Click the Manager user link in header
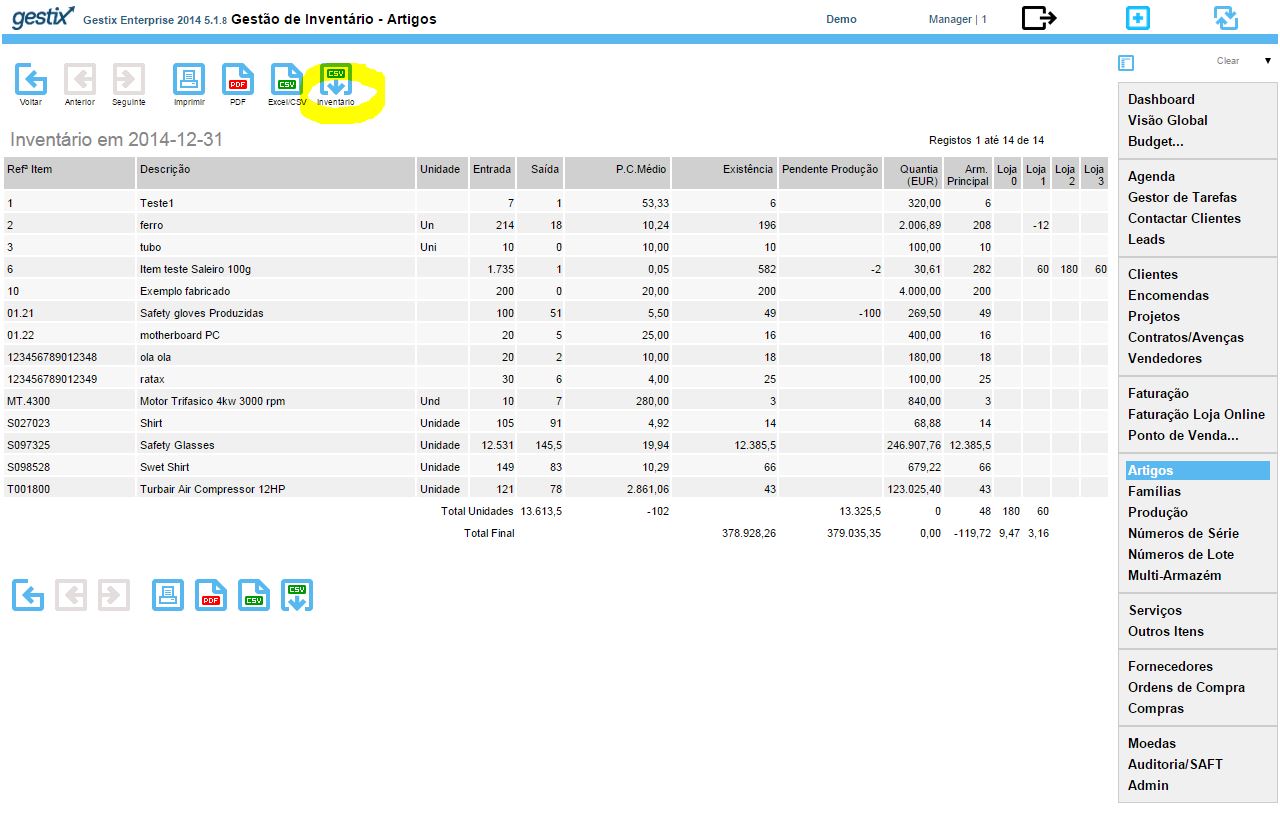Viewport: 1280px width, 815px height. coord(957,19)
